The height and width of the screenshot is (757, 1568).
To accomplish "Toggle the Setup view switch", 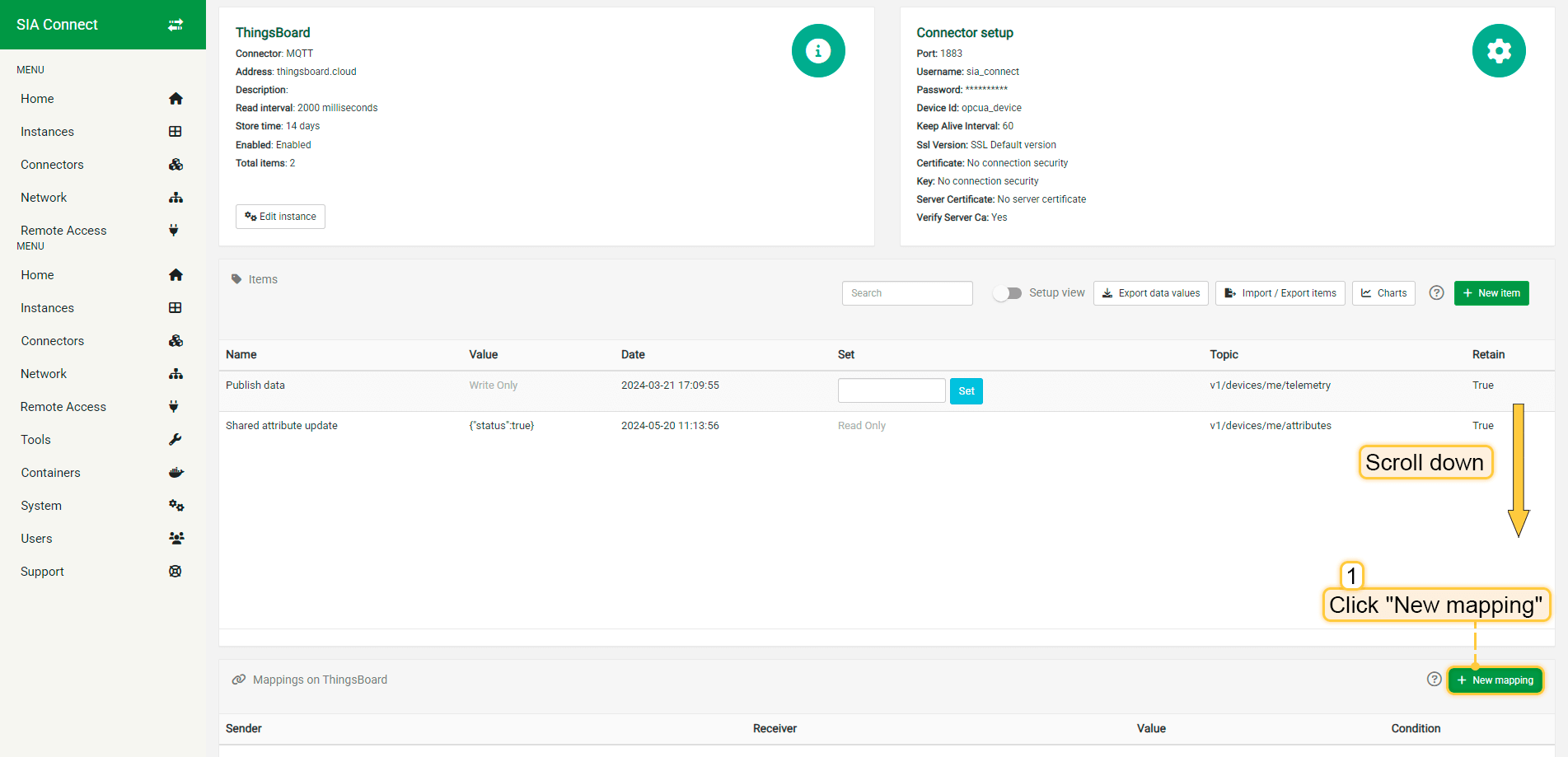I will [1007, 293].
